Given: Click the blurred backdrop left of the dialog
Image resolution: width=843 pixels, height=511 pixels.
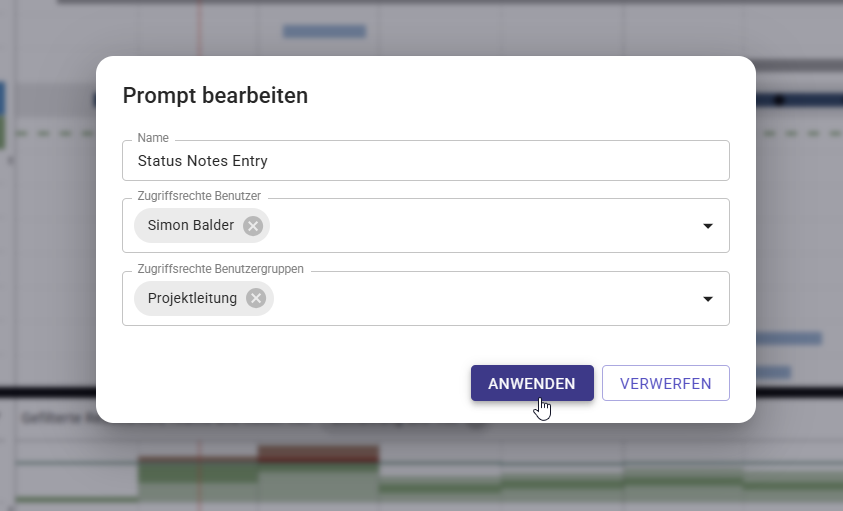Looking at the screenshot, I should point(48,250).
